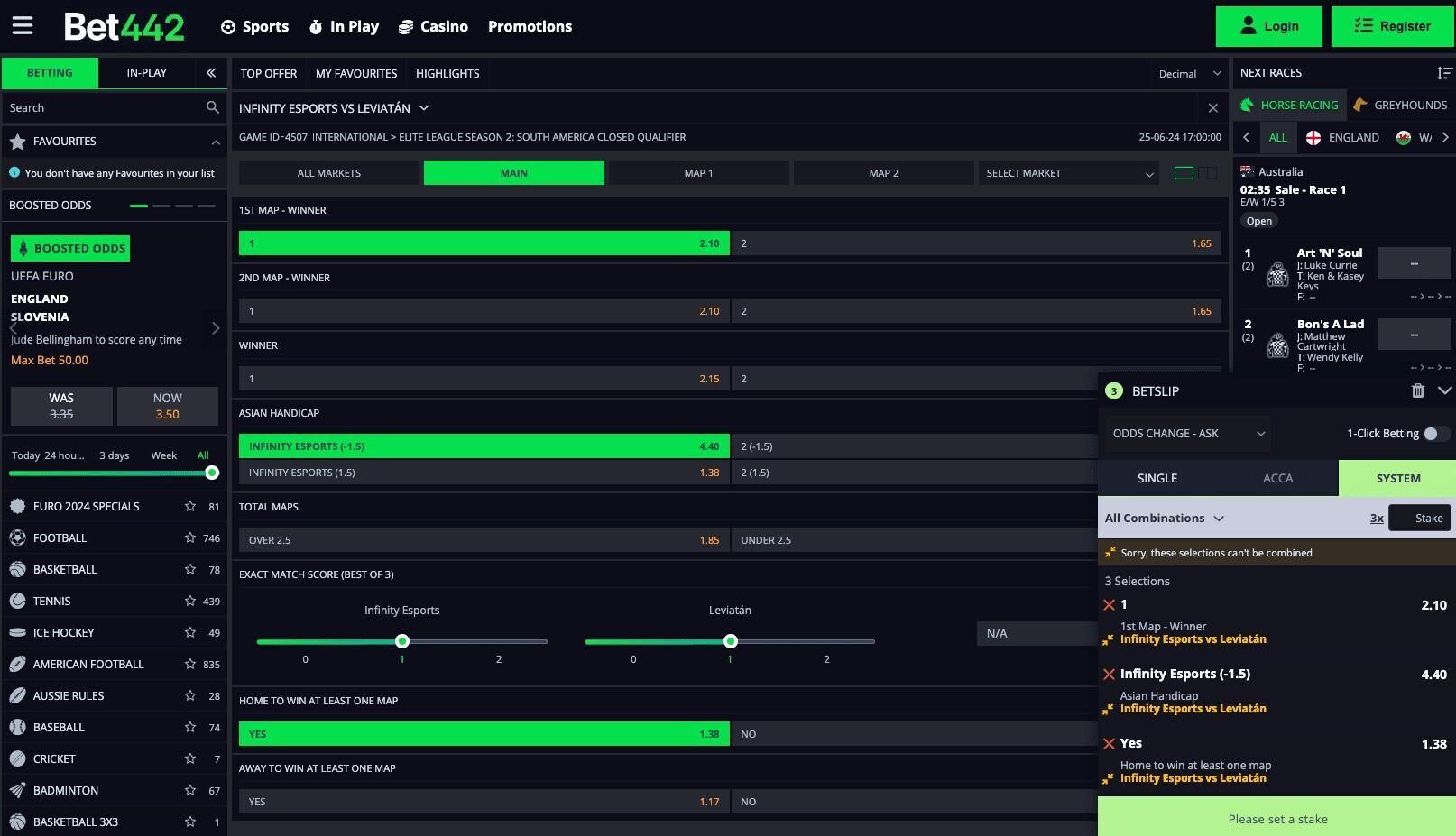The width and height of the screenshot is (1456, 836).
Task: Set Leviatán exact score slider
Action: click(731, 641)
